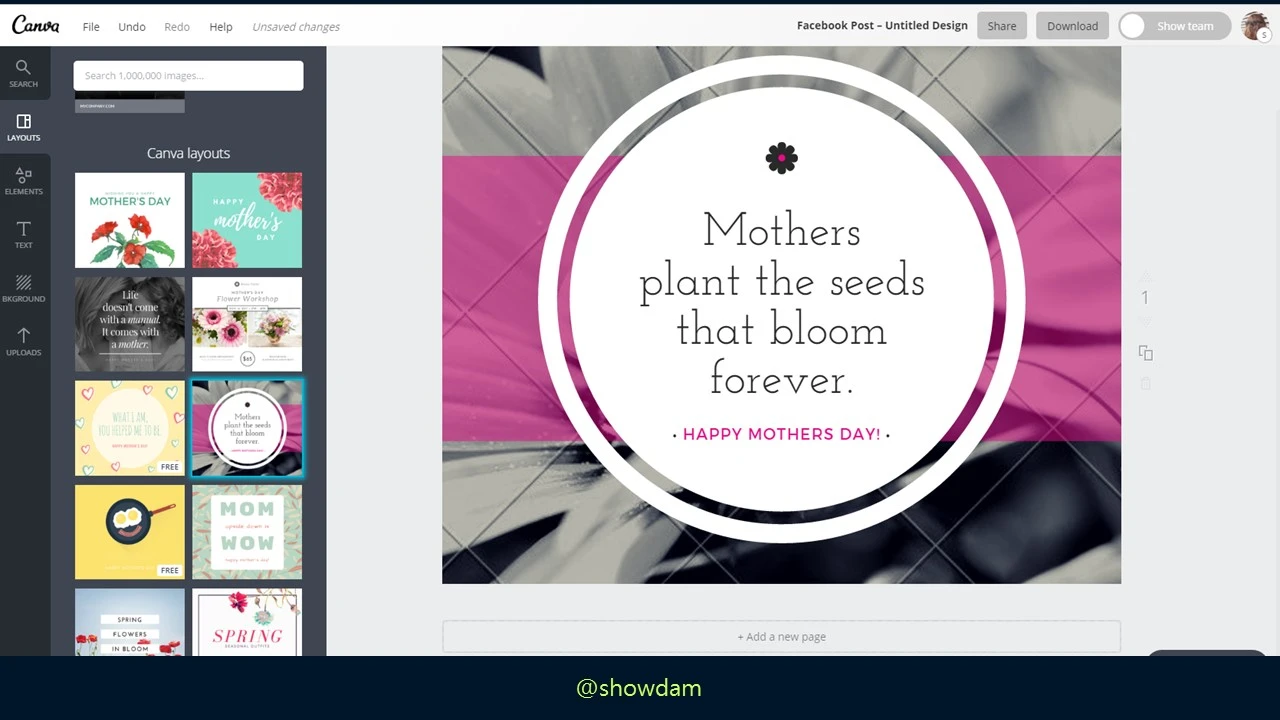Open the Uploads panel in sidebar
Screen dimensions: 1280x720
click(24, 342)
